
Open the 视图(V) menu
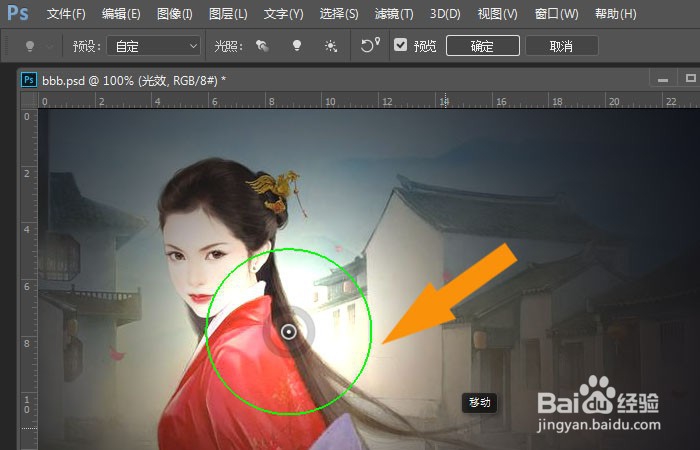(497, 14)
